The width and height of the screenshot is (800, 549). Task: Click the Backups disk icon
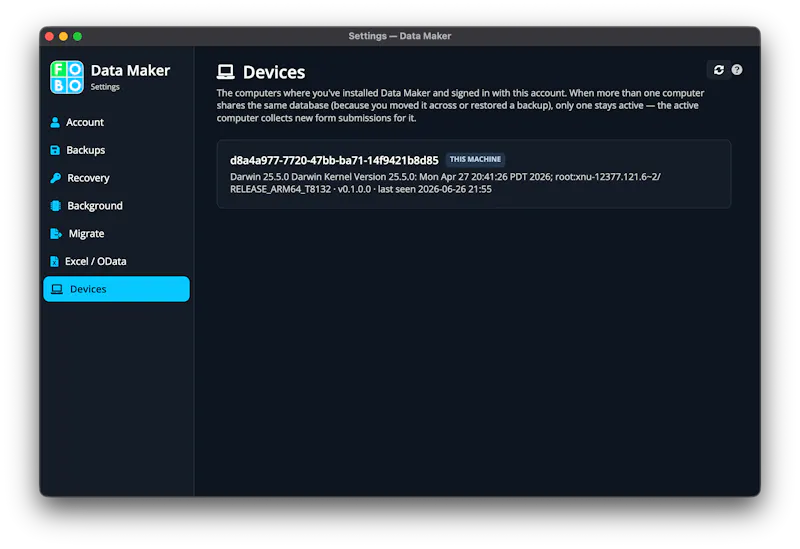55,150
